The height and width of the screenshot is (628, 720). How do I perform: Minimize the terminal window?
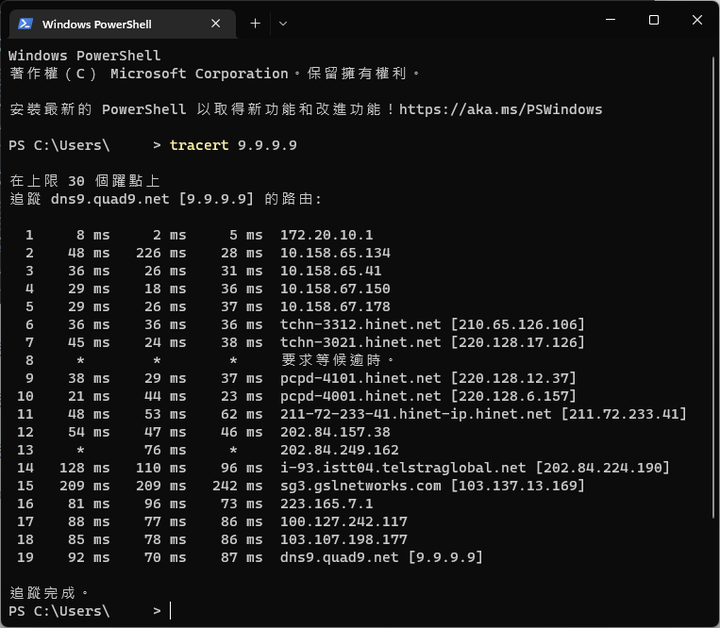point(610,20)
